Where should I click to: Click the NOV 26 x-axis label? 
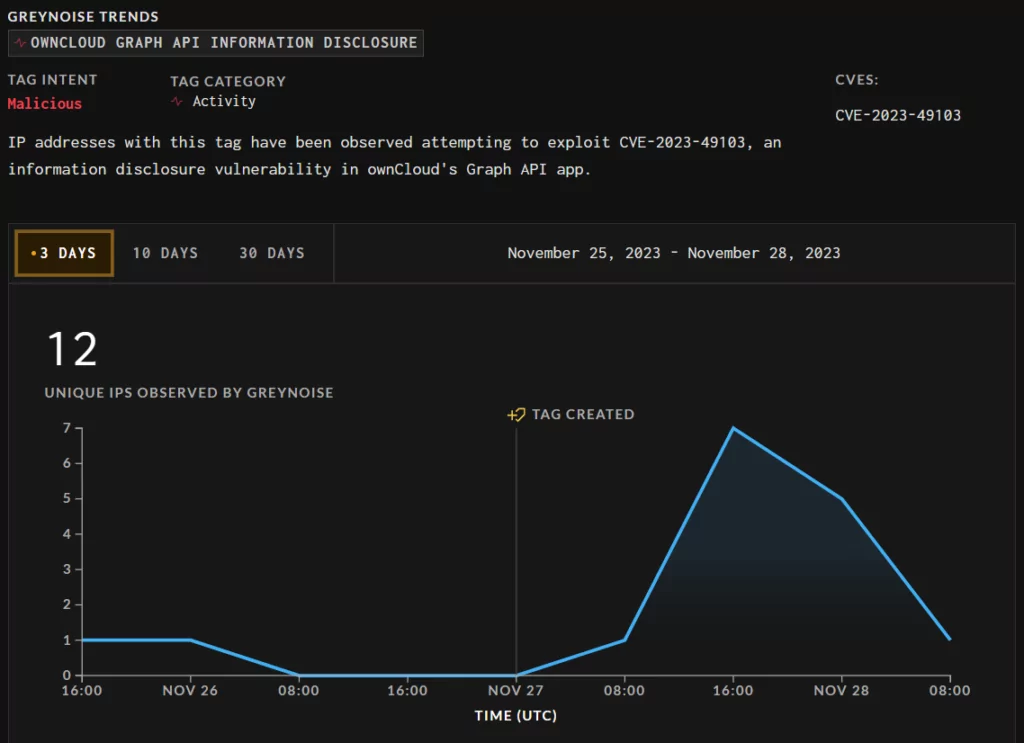pos(190,691)
